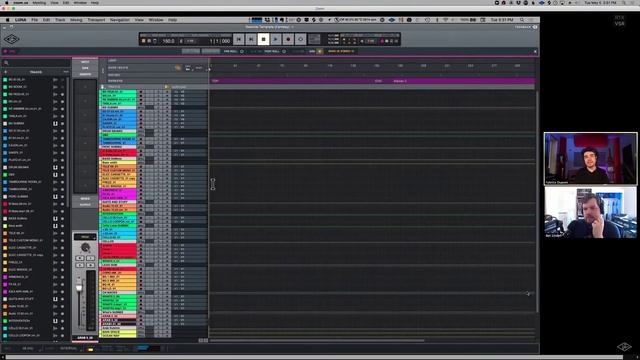Arm recording with the record button
Viewport: 640px width, 360px height.
(288, 39)
